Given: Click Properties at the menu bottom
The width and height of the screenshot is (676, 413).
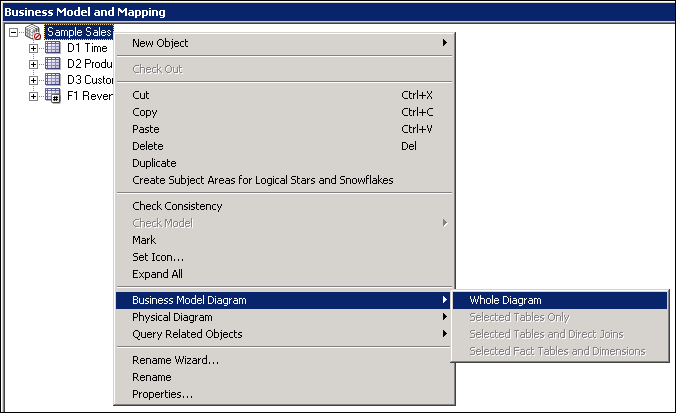Looking at the screenshot, I should click(x=162, y=394).
